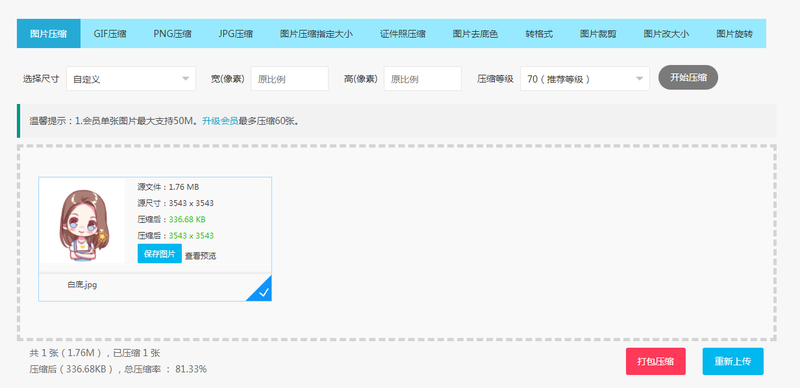Click the 源文件：1.76 MB text
This screenshot has width=800, height=388.
coord(168,187)
